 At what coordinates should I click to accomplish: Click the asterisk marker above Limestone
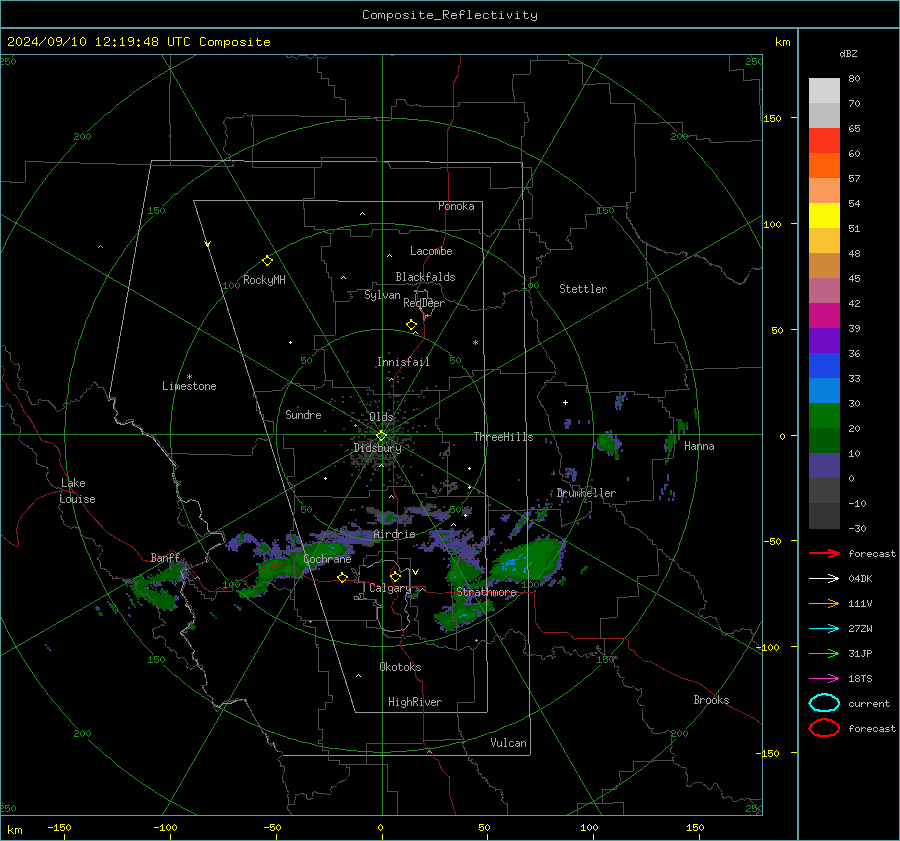189,377
